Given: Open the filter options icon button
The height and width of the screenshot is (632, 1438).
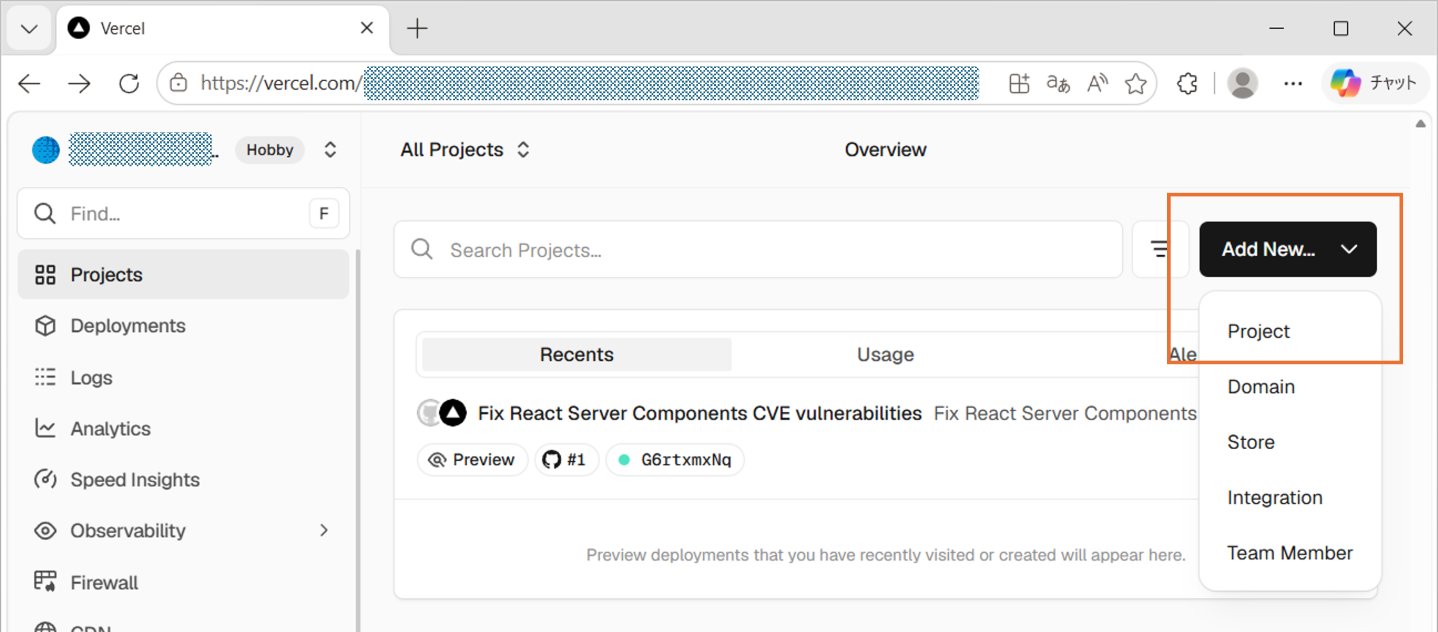Looking at the screenshot, I should click(1160, 250).
